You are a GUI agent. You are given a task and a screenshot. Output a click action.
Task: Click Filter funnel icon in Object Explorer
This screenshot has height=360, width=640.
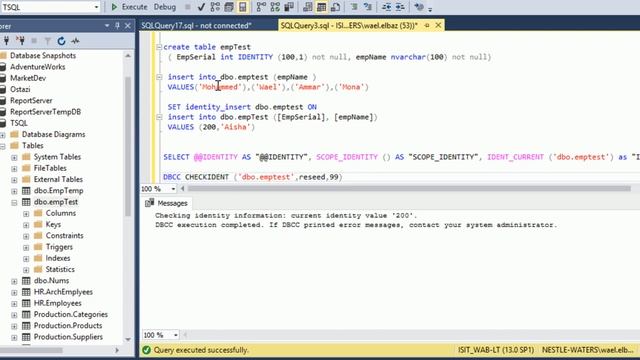point(48,41)
